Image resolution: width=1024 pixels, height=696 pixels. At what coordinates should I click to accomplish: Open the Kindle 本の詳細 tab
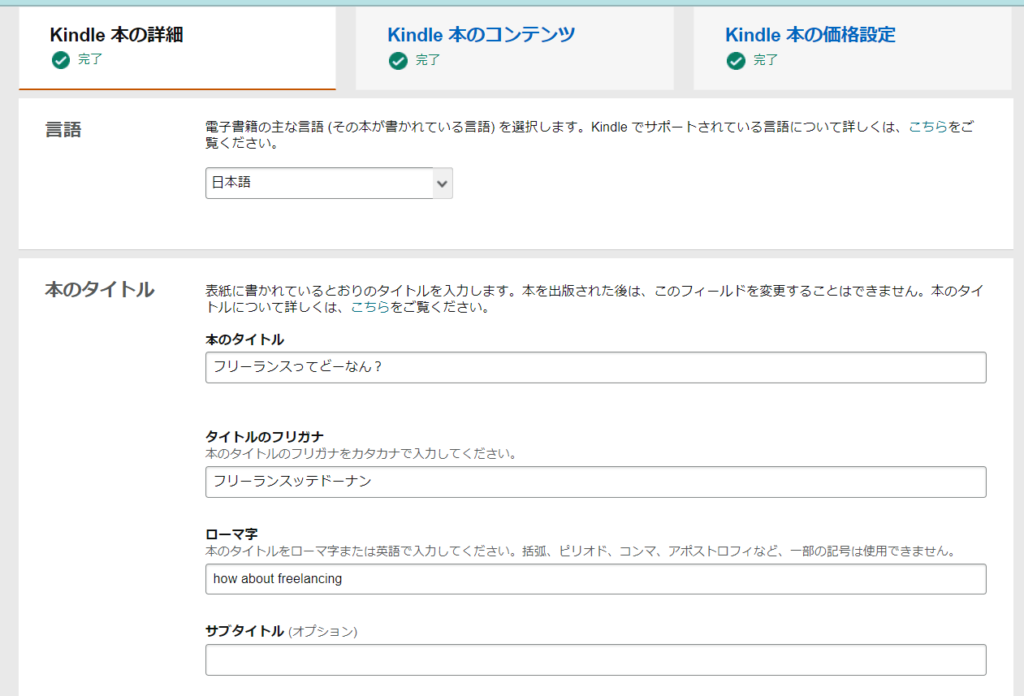coord(177,48)
